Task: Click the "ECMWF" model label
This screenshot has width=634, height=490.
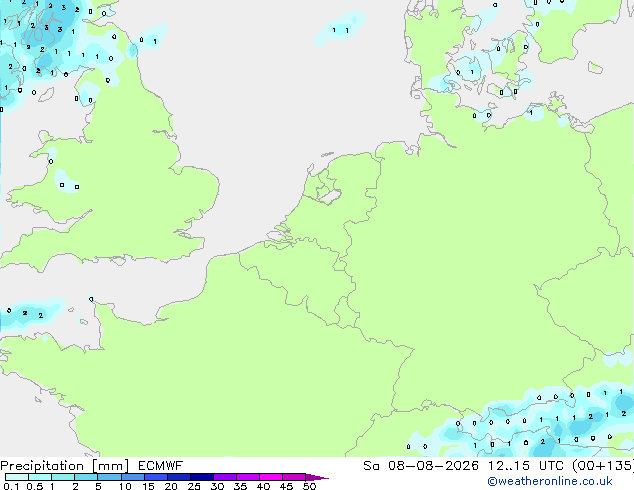Action: [x=161, y=466]
